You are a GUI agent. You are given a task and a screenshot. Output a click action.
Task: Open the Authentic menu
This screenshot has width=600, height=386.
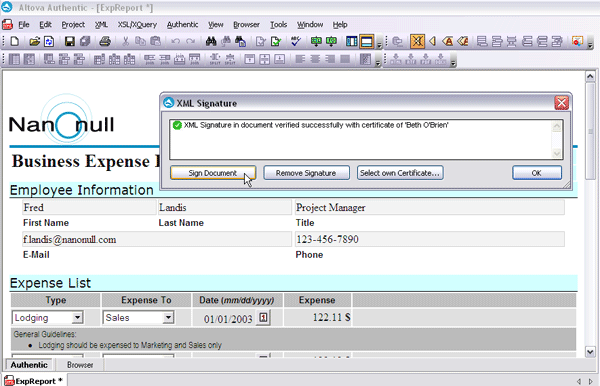pos(183,24)
